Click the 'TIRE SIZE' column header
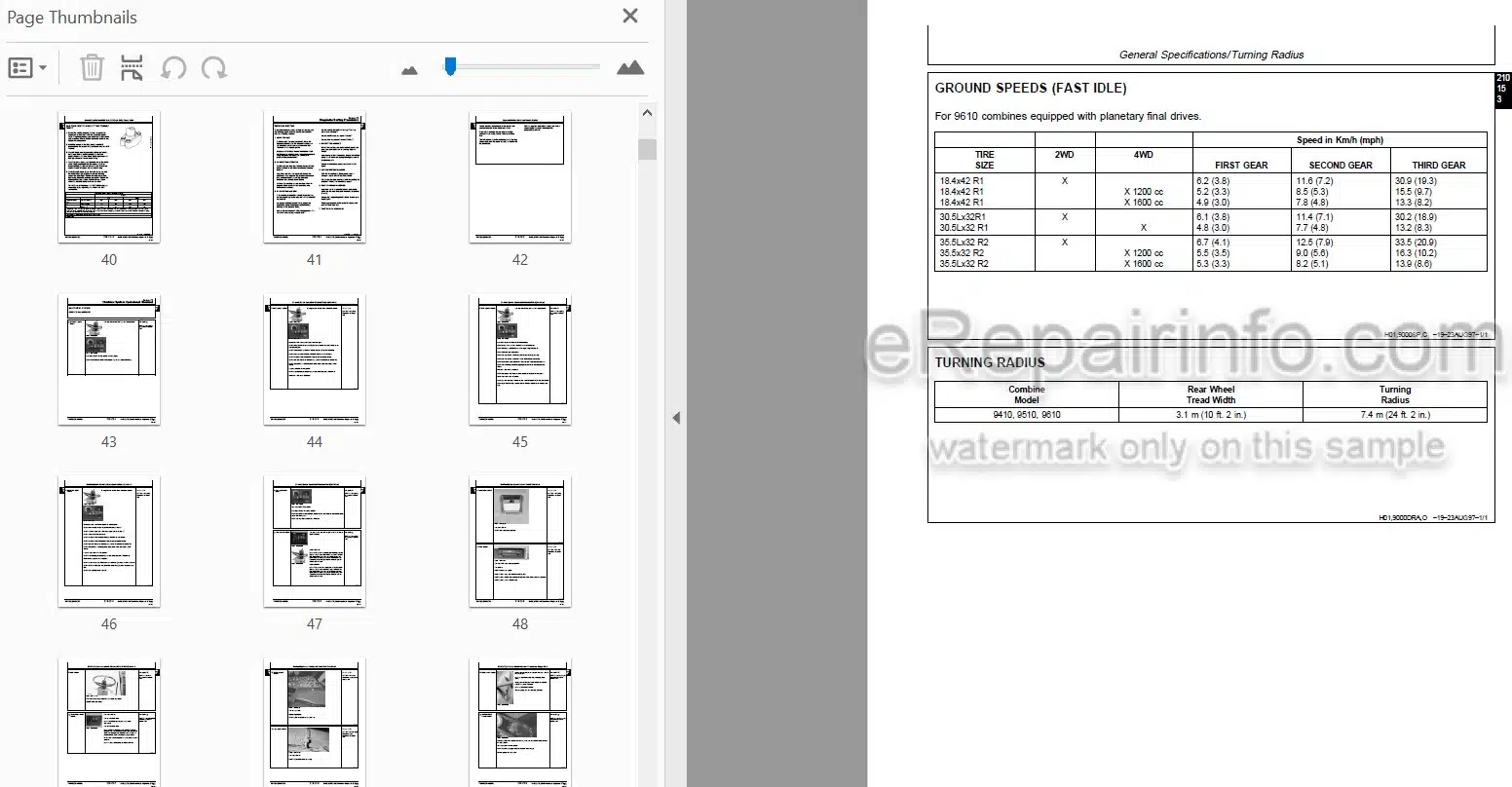 (x=984, y=160)
